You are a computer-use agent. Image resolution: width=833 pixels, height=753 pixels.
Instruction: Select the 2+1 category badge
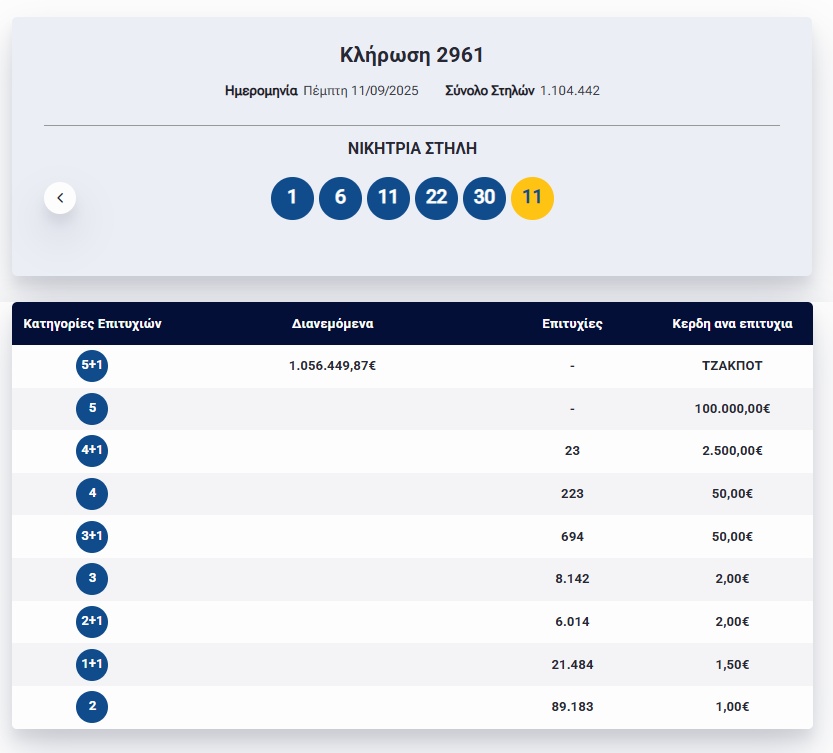[x=92, y=621]
